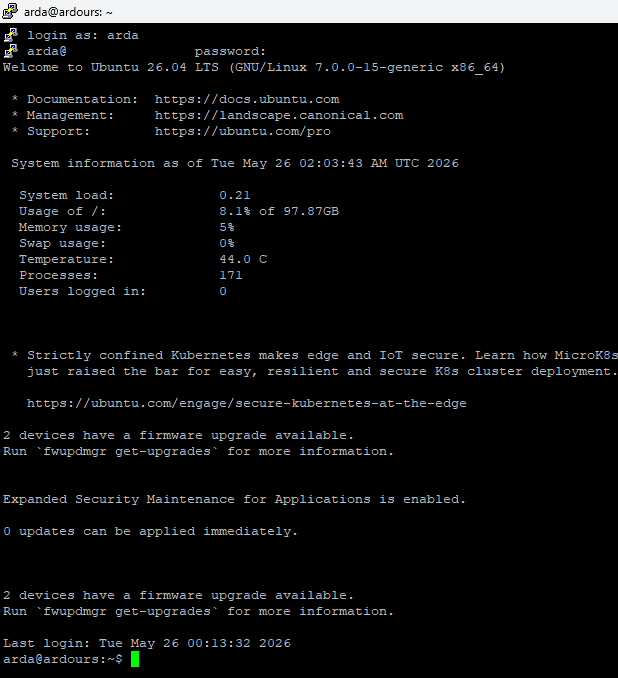Image resolution: width=618 pixels, height=678 pixels.
Task: Click the 'Users logged in' value 0
Action: coord(223,291)
